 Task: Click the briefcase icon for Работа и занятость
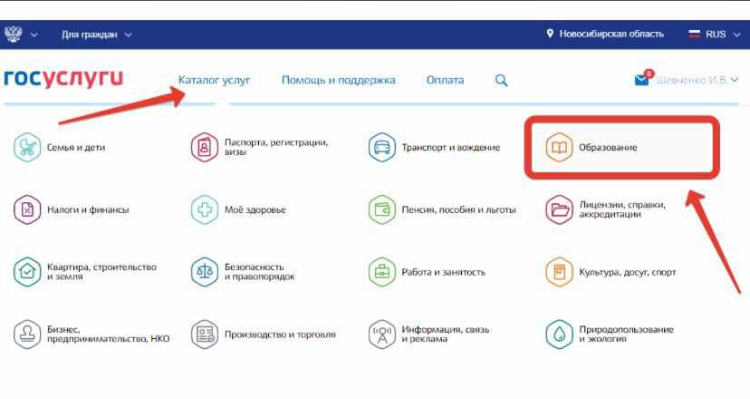pos(382,272)
